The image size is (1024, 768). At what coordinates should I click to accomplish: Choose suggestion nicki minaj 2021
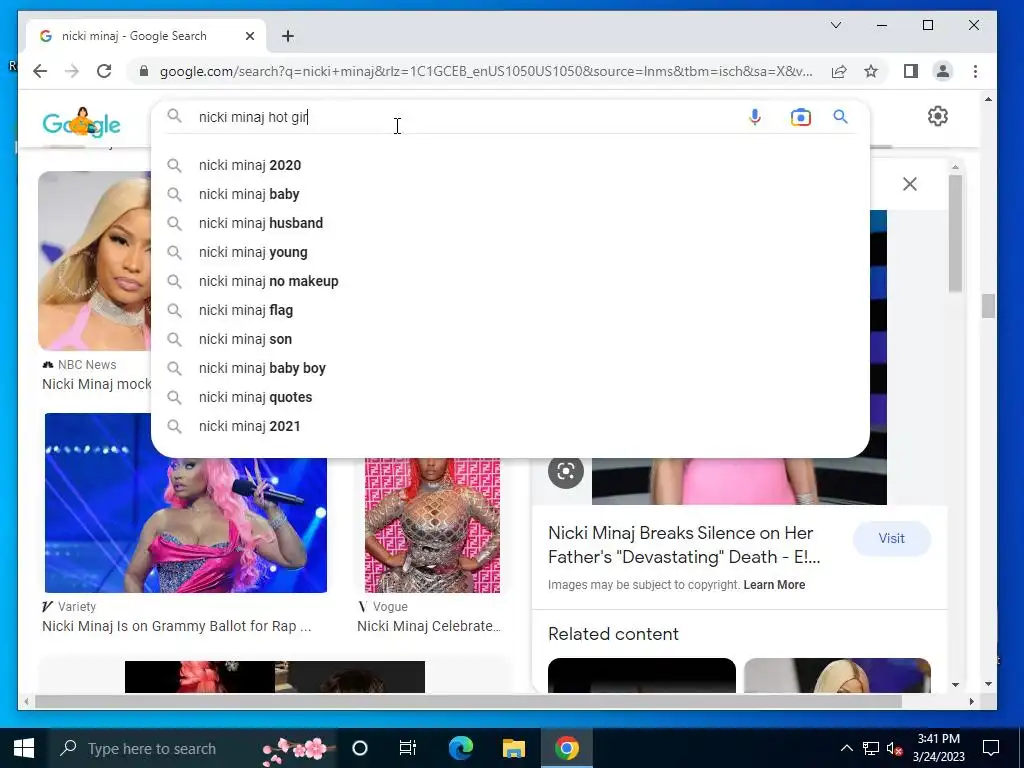511,426
